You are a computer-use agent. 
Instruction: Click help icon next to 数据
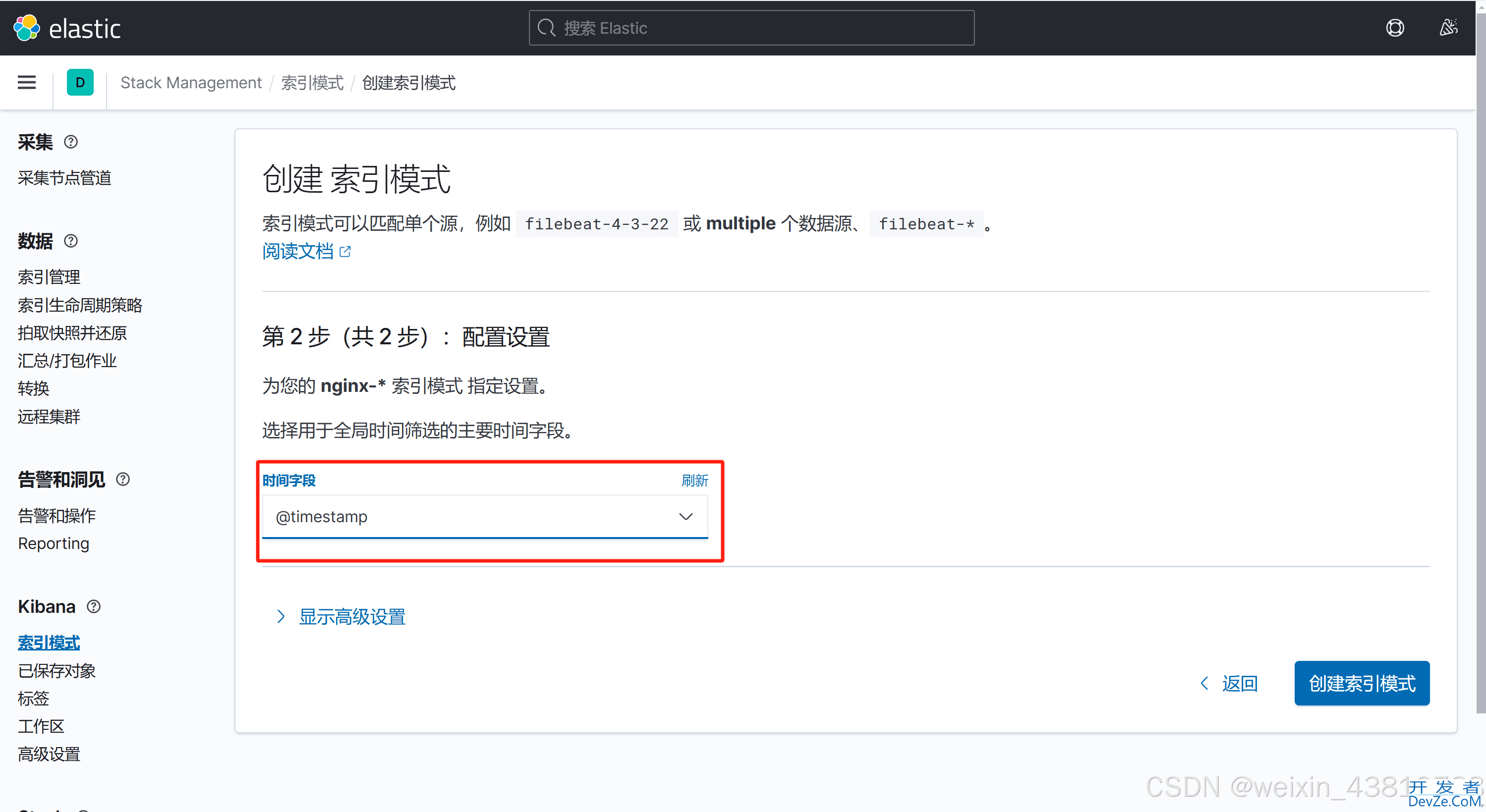coord(71,241)
